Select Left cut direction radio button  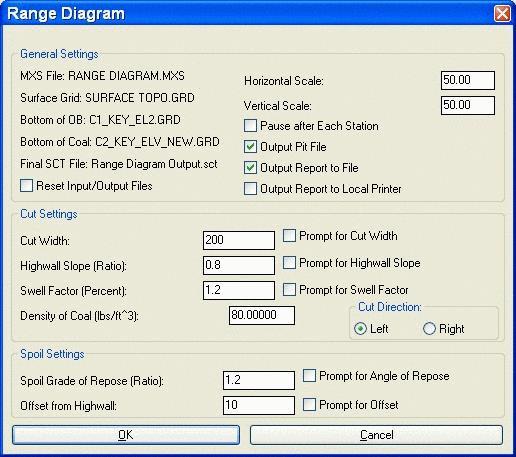(x=360, y=329)
